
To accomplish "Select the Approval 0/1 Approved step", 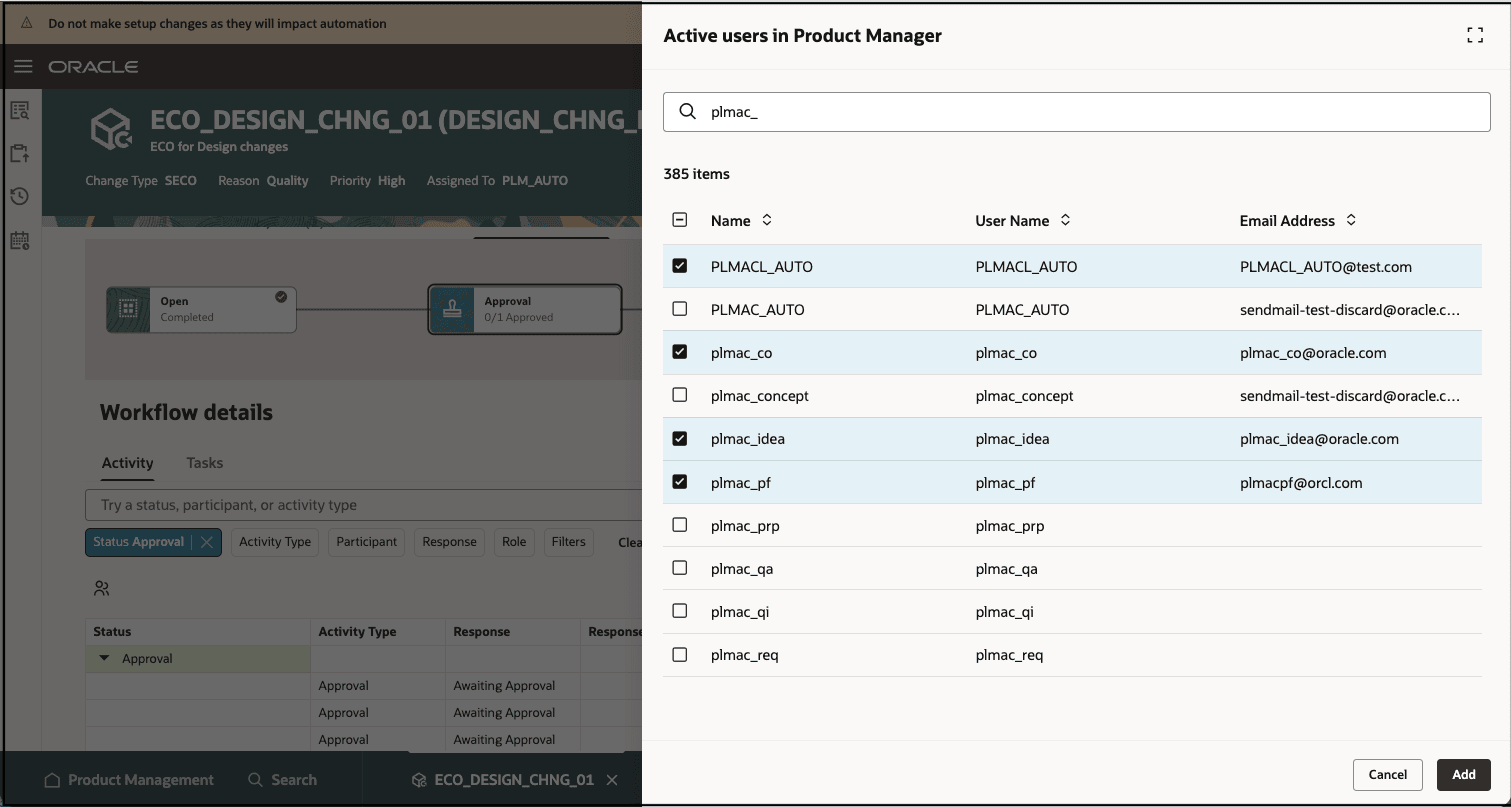I will tap(525, 309).
